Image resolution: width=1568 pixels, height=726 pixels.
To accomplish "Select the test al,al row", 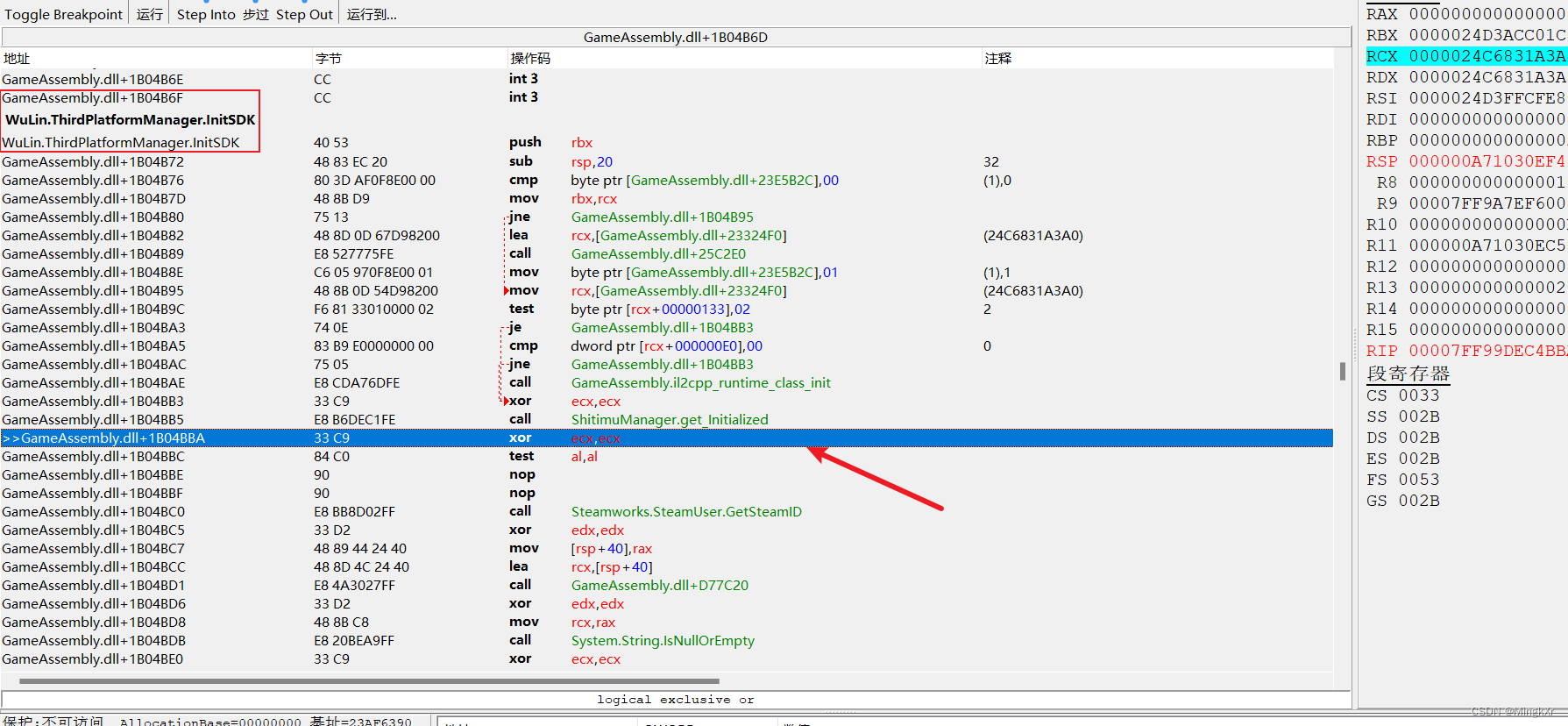I will (667, 456).
